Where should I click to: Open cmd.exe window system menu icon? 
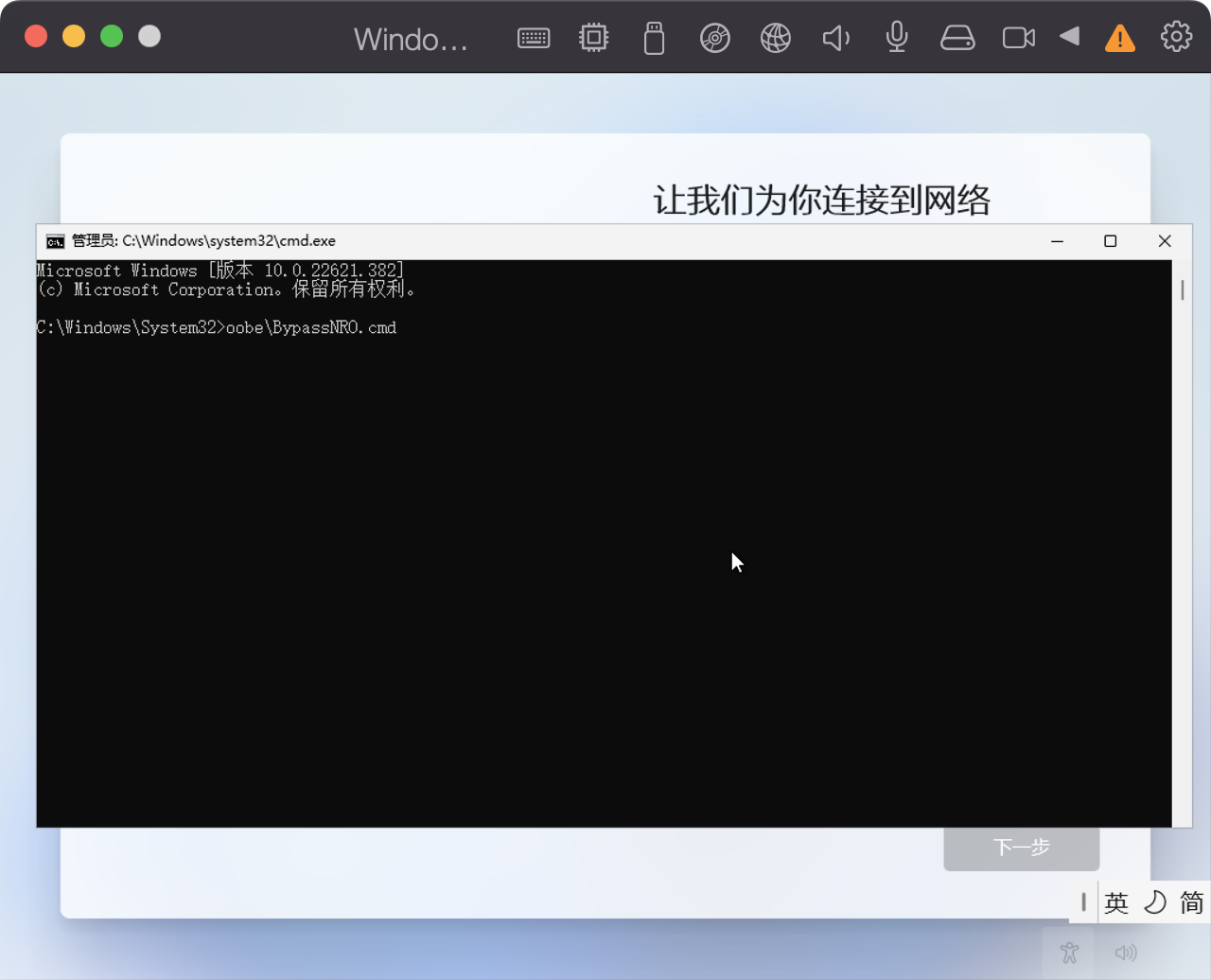(x=56, y=241)
